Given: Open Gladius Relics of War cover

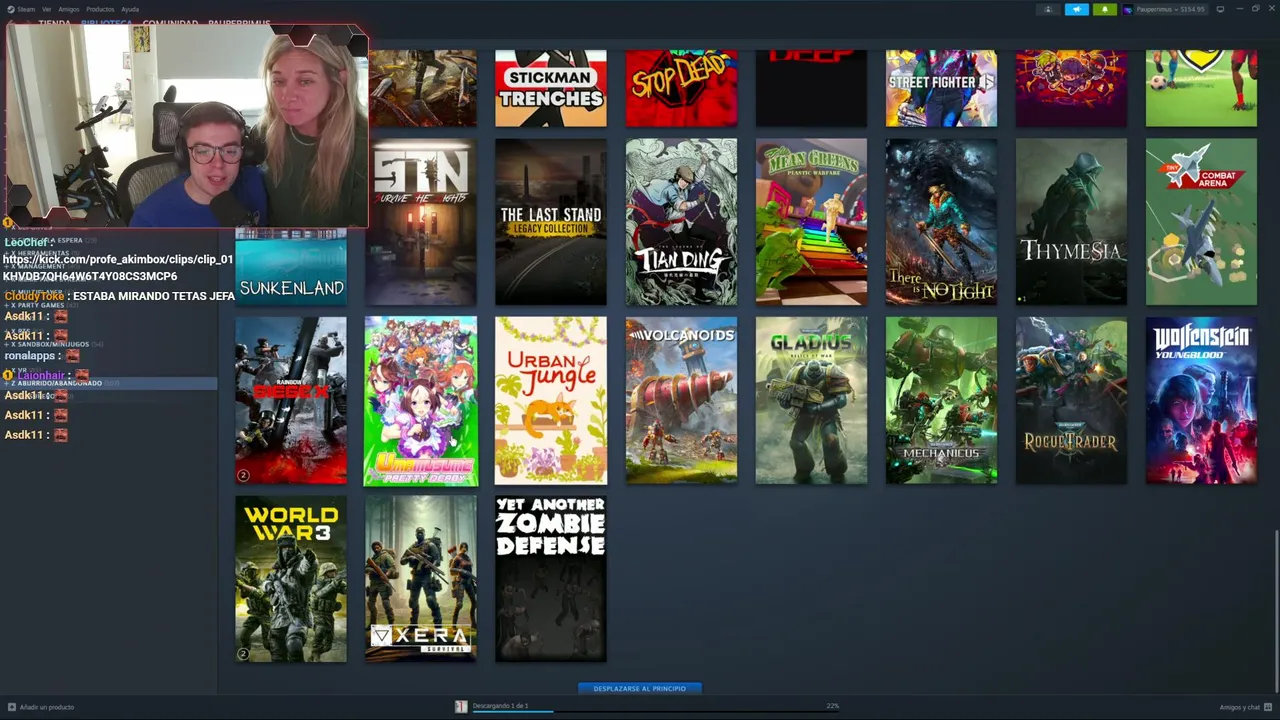Looking at the screenshot, I should [811, 400].
